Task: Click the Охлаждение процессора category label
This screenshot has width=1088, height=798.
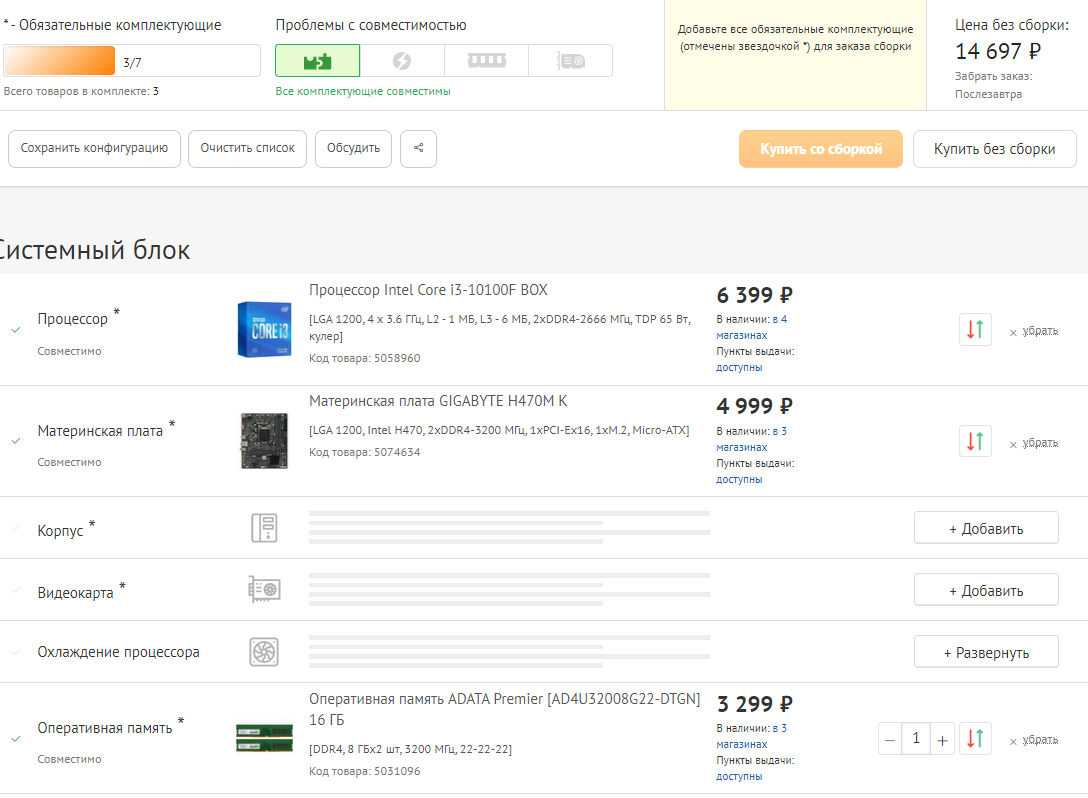Action: click(119, 652)
